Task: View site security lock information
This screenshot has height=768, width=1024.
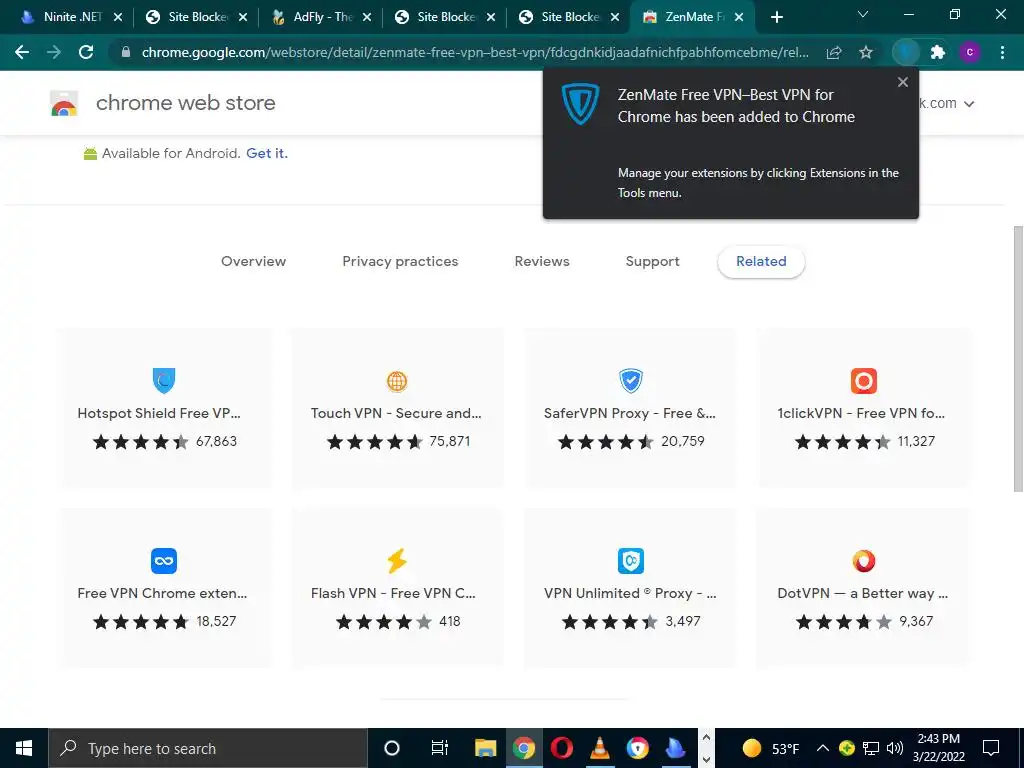Action: pos(126,52)
